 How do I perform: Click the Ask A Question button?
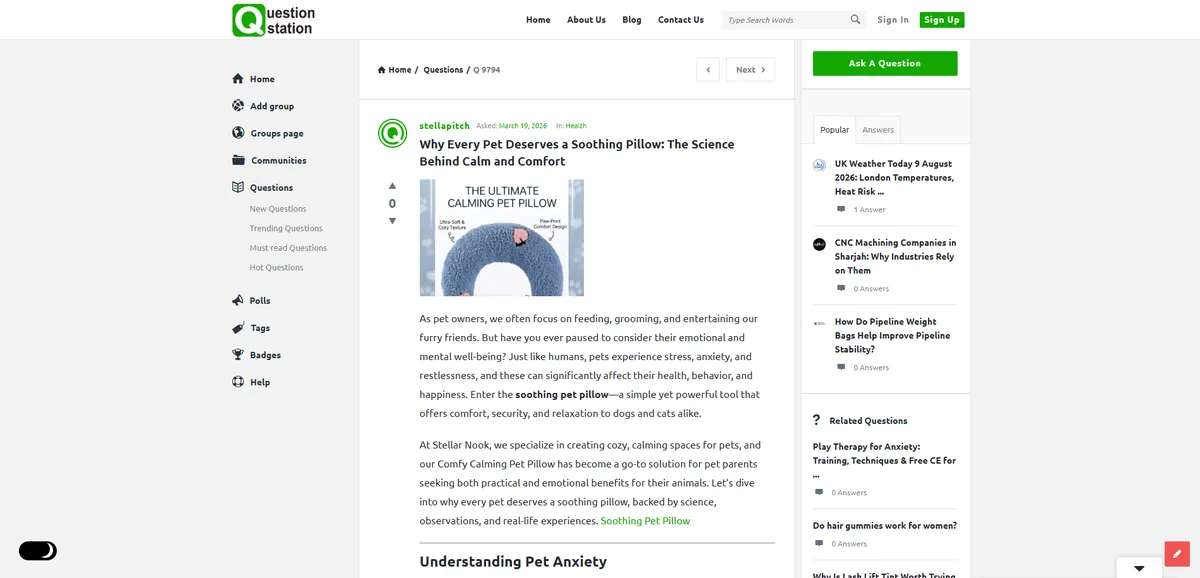[885, 63]
